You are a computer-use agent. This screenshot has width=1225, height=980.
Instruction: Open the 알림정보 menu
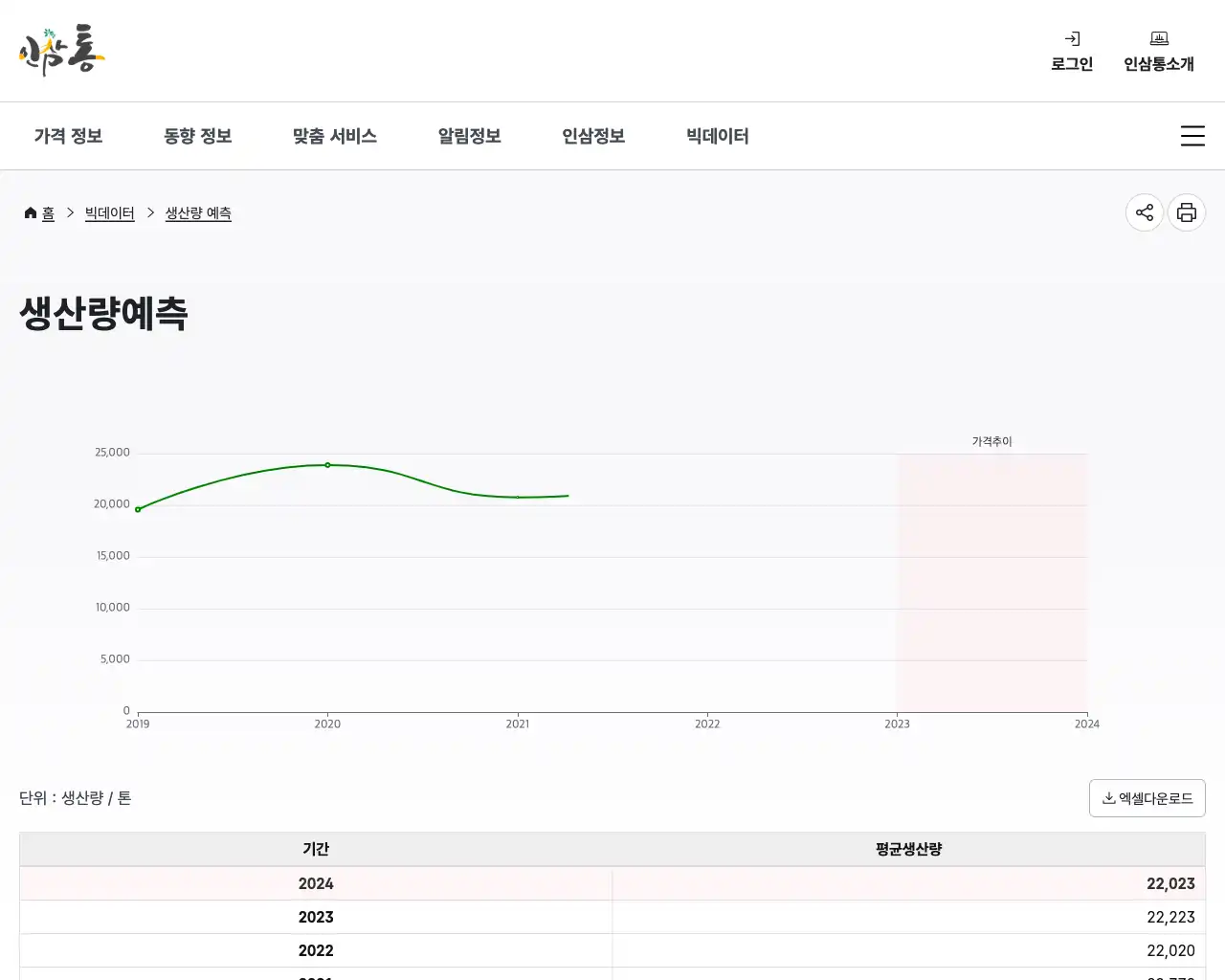tap(470, 136)
